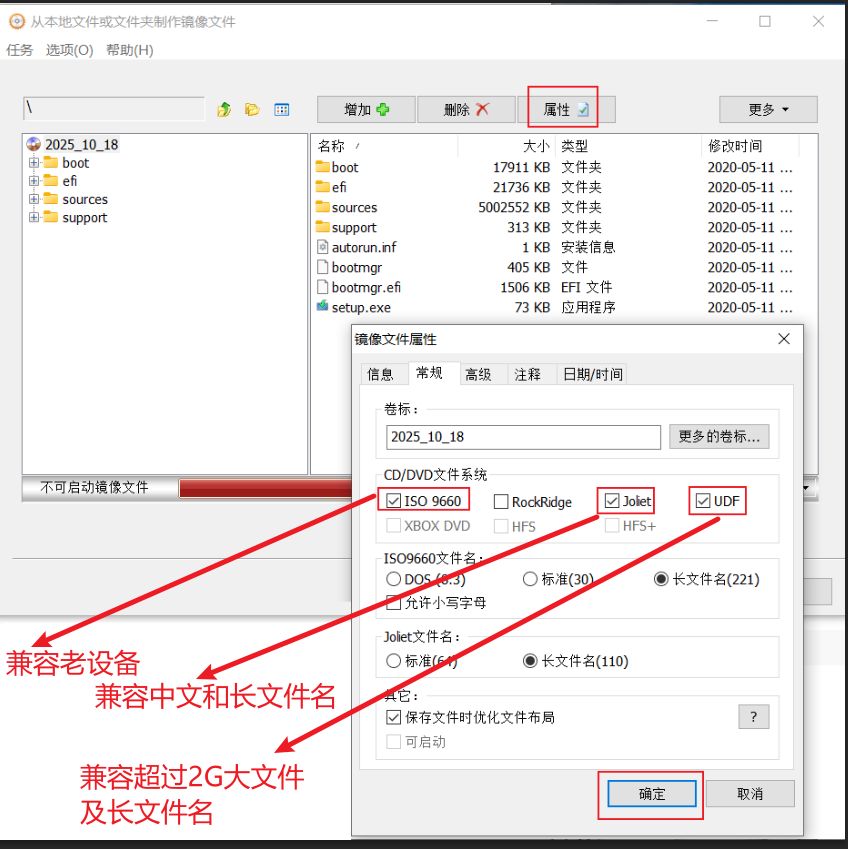Click the 确定 button

pyautogui.click(x=651, y=794)
